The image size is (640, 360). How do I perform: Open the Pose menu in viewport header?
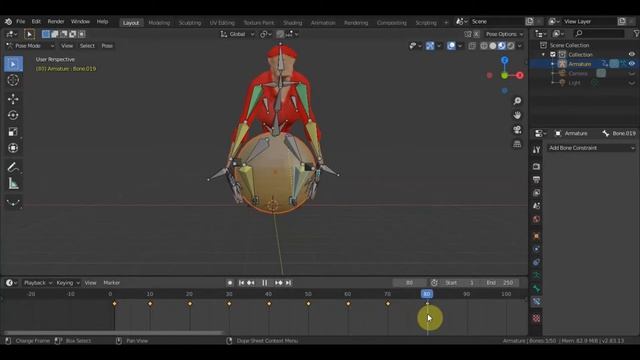coord(107,46)
